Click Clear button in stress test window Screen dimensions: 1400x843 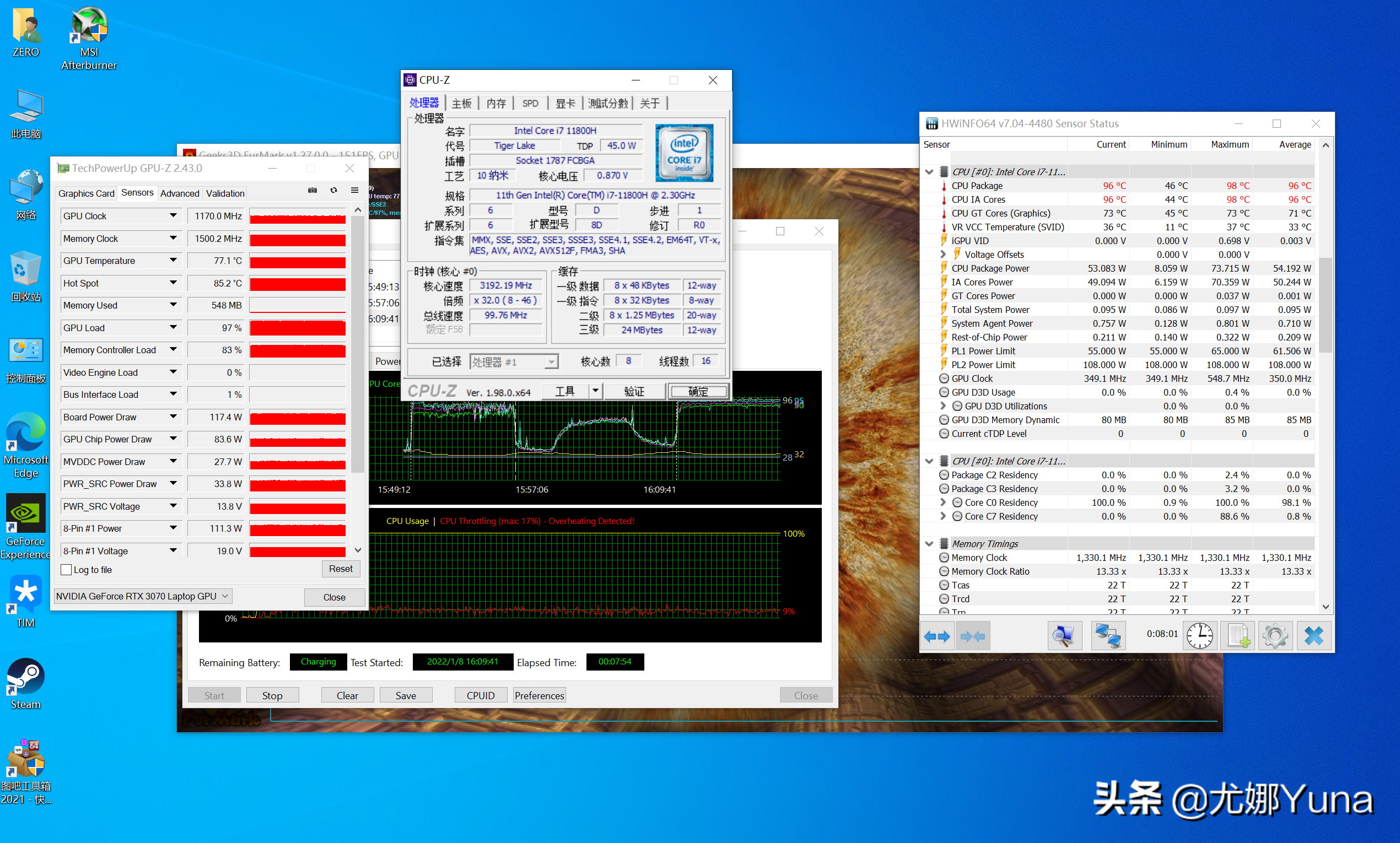coord(347,695)
